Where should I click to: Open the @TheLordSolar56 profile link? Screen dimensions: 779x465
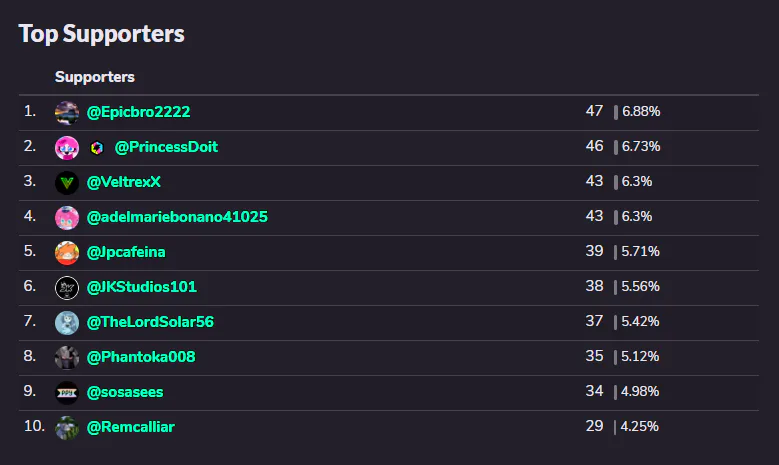[150, 322]
